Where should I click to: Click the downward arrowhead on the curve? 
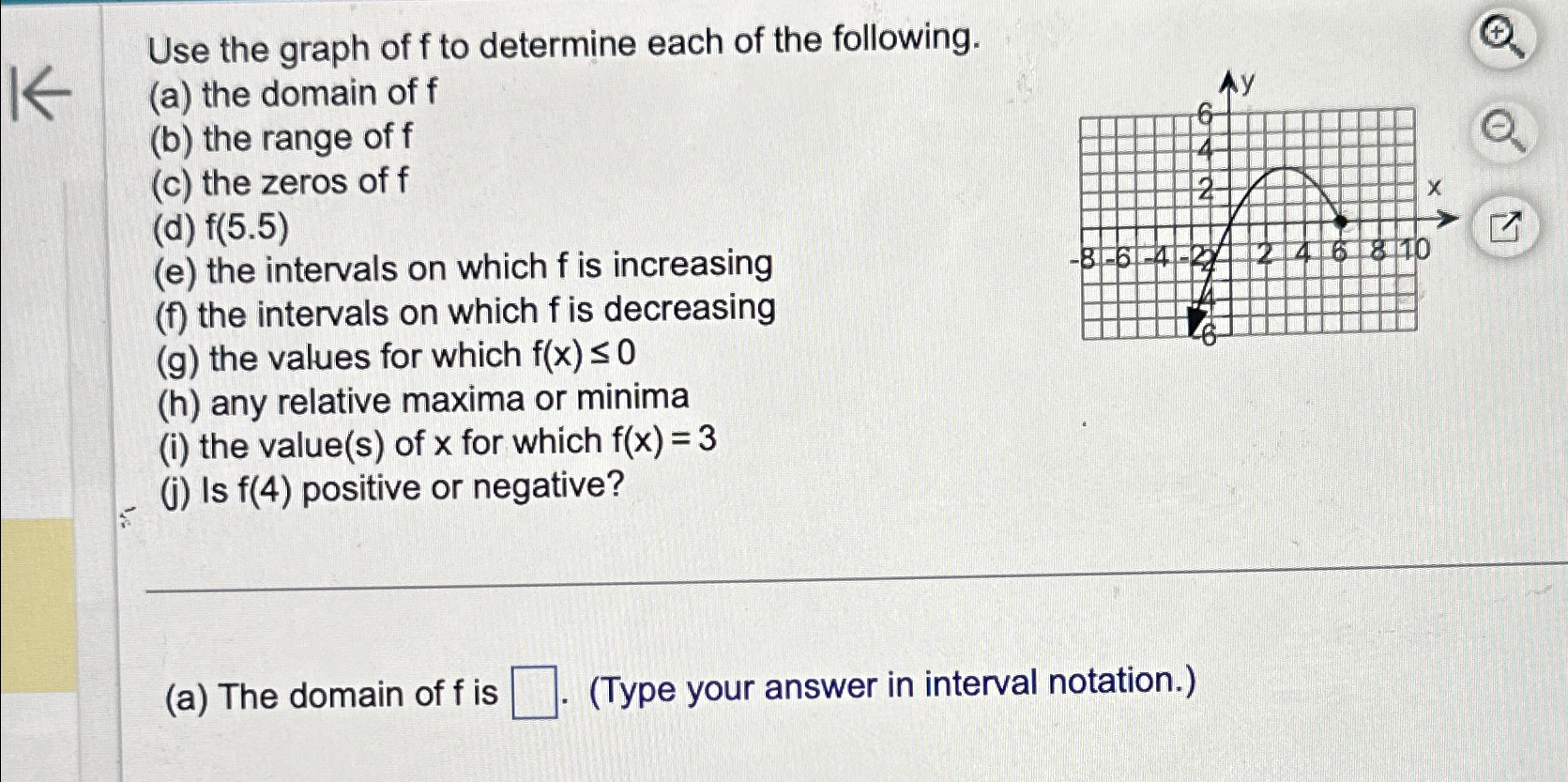click(x=1195, y=324)
